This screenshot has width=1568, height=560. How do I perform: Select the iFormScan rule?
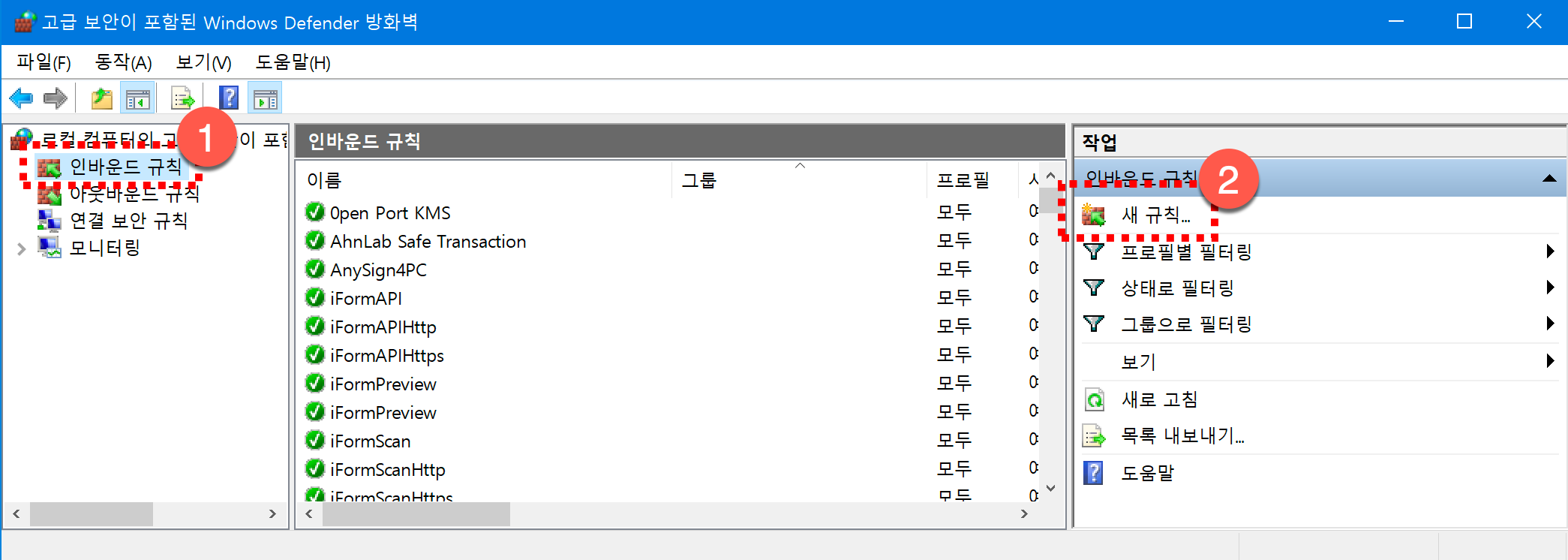point(371,441)
